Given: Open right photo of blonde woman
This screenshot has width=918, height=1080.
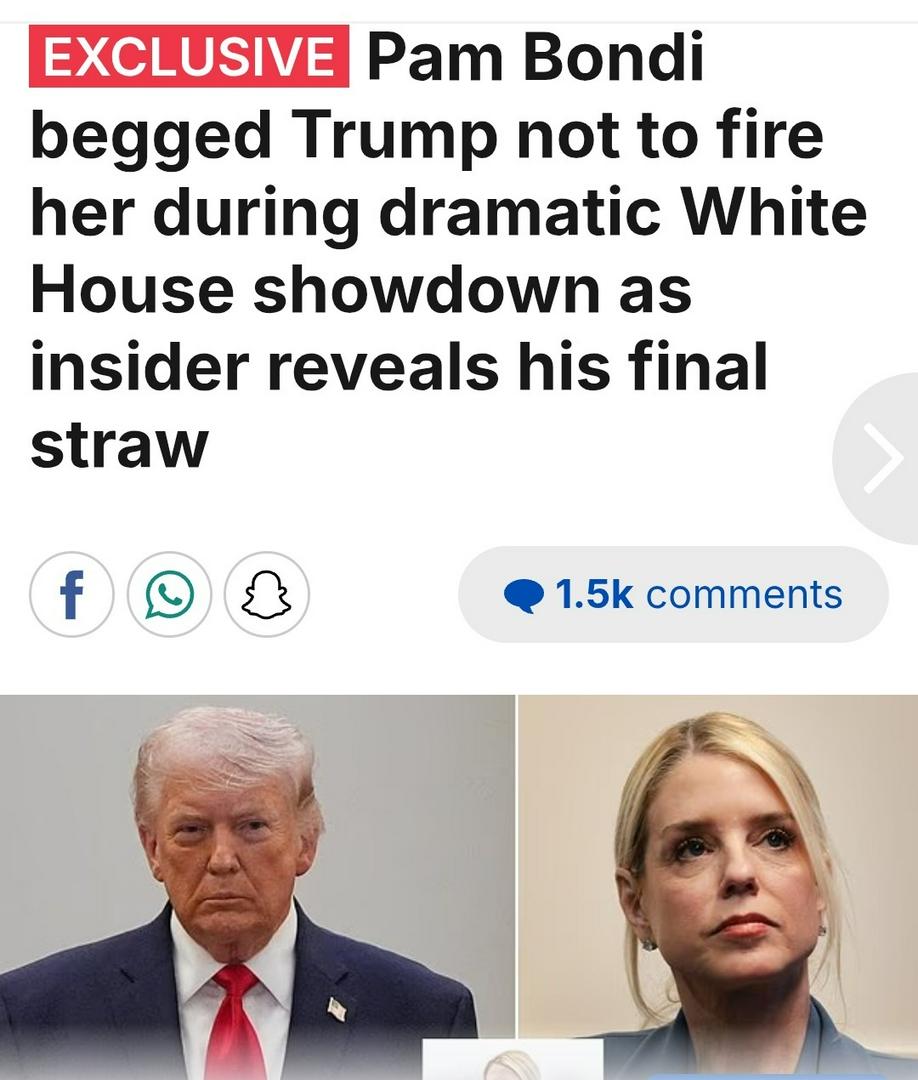Looking at the screenshot, I should click(718, 887).
